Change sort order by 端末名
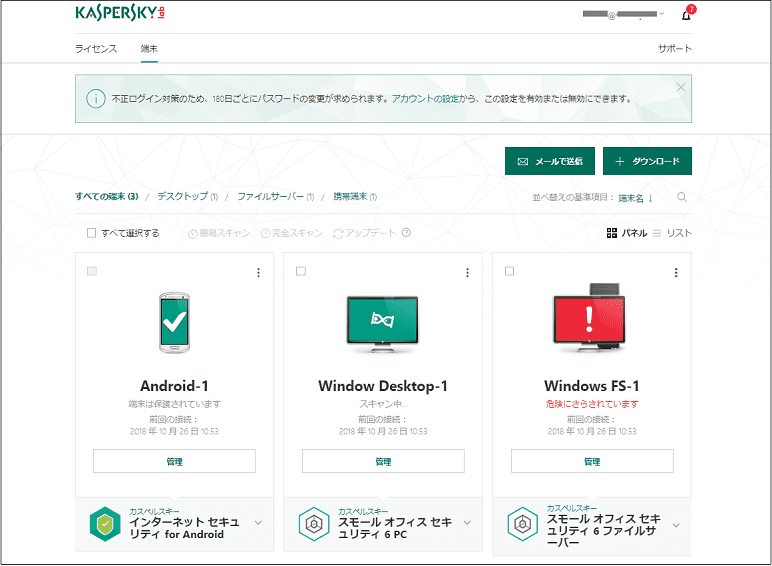 635,198
